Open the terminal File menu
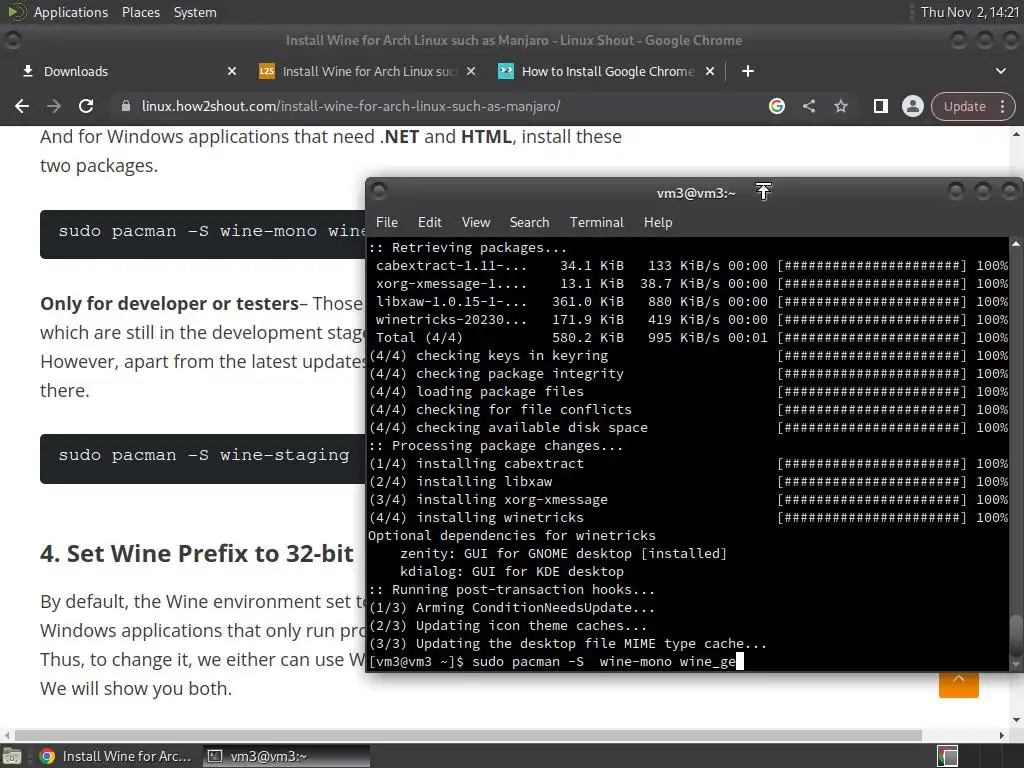 pyautogui.click(x=387, y=222)
